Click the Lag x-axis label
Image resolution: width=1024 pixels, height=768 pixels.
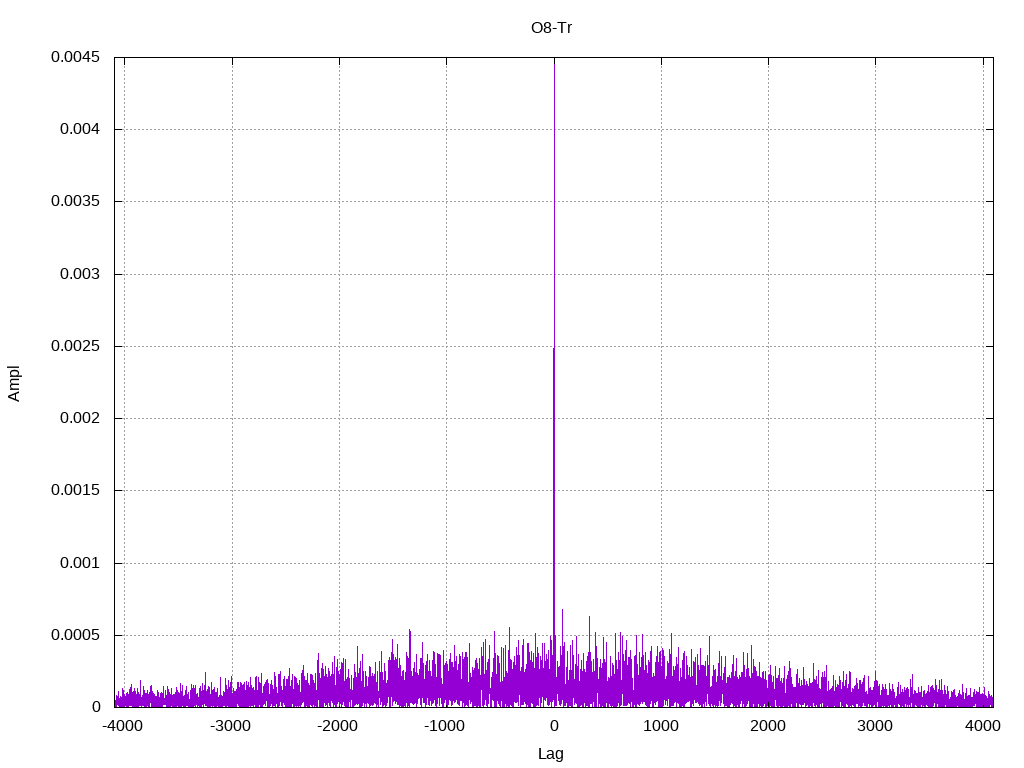551,754
